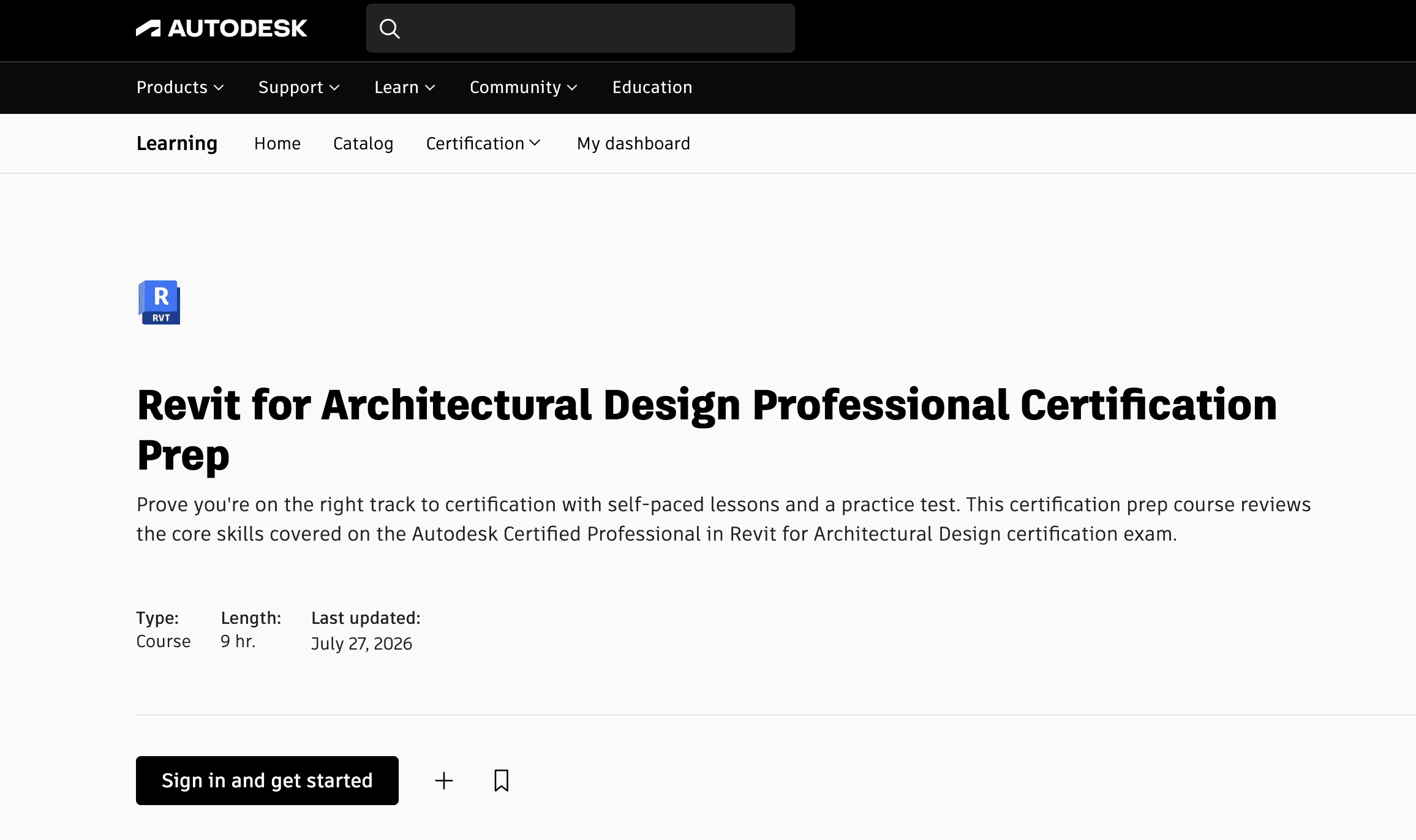Viewport: 1416px width, 840px height.
Task: Expand the Learn dropdown menu
Action: pos(405,88)
